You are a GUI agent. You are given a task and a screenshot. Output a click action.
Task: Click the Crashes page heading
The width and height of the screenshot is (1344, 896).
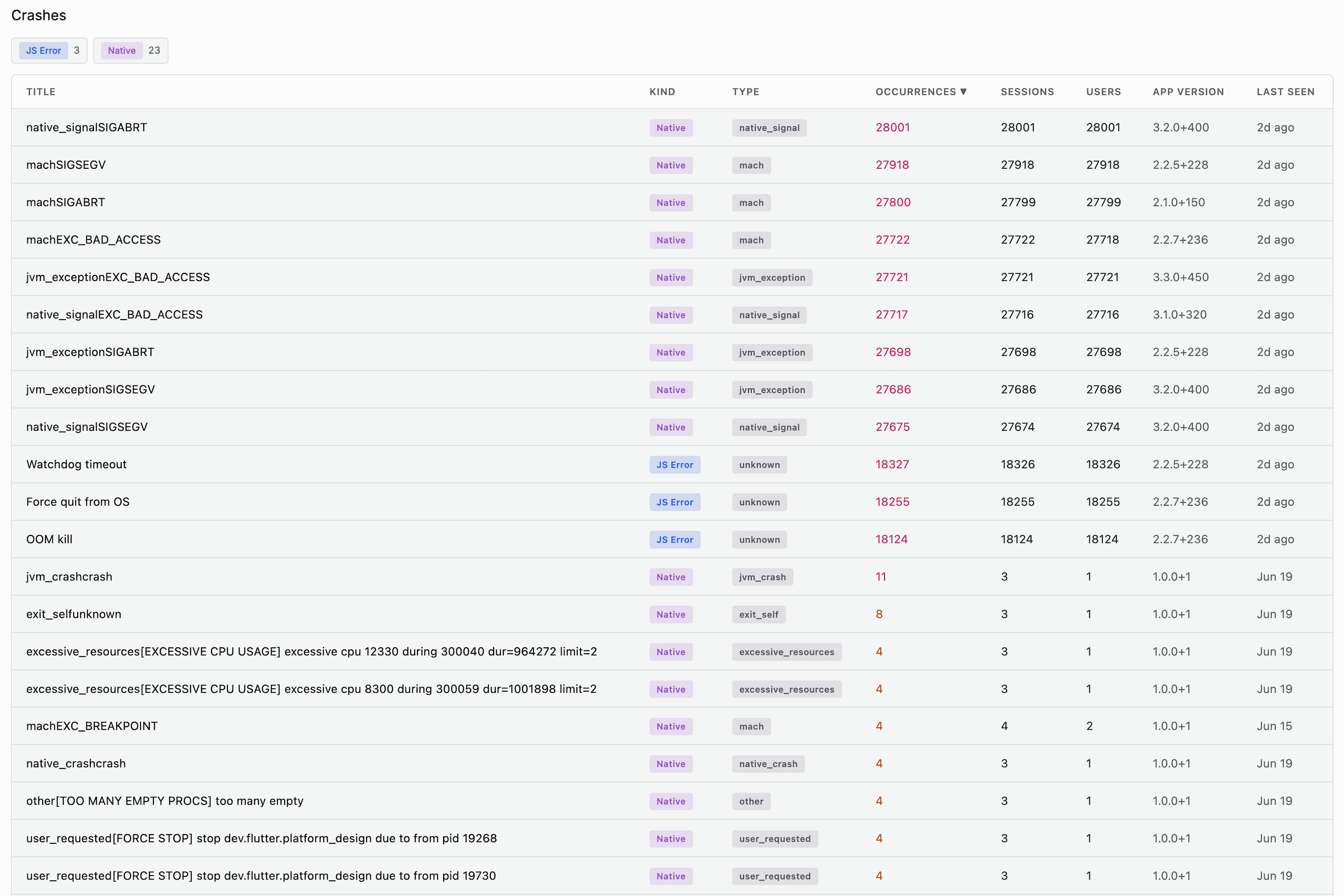click(x=39, y=16)
